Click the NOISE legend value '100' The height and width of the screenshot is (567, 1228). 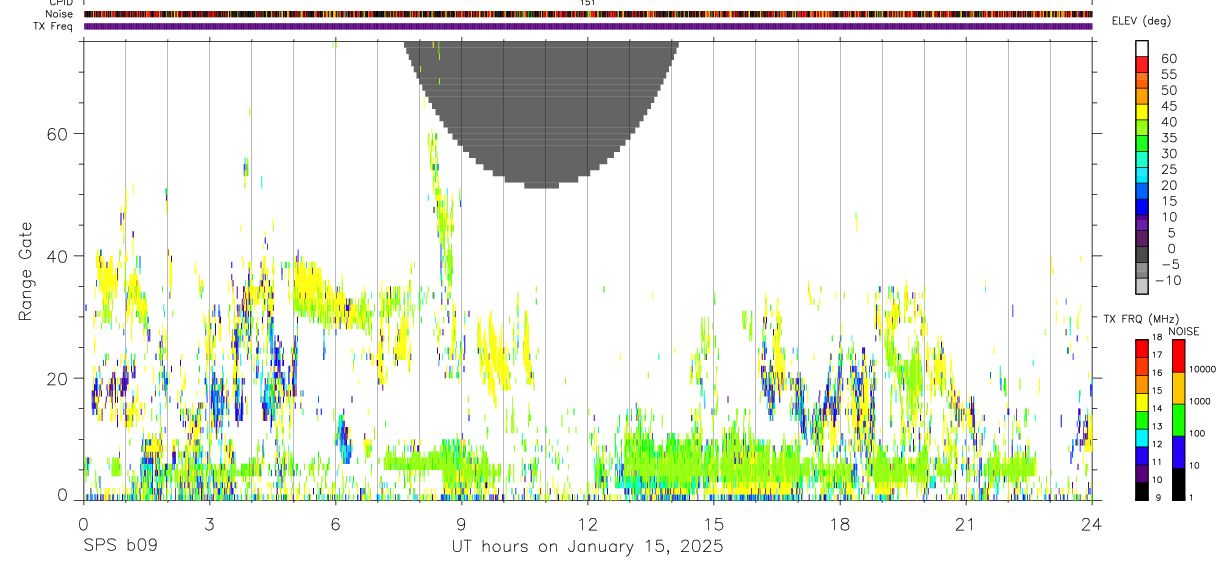coord(1198,434)
